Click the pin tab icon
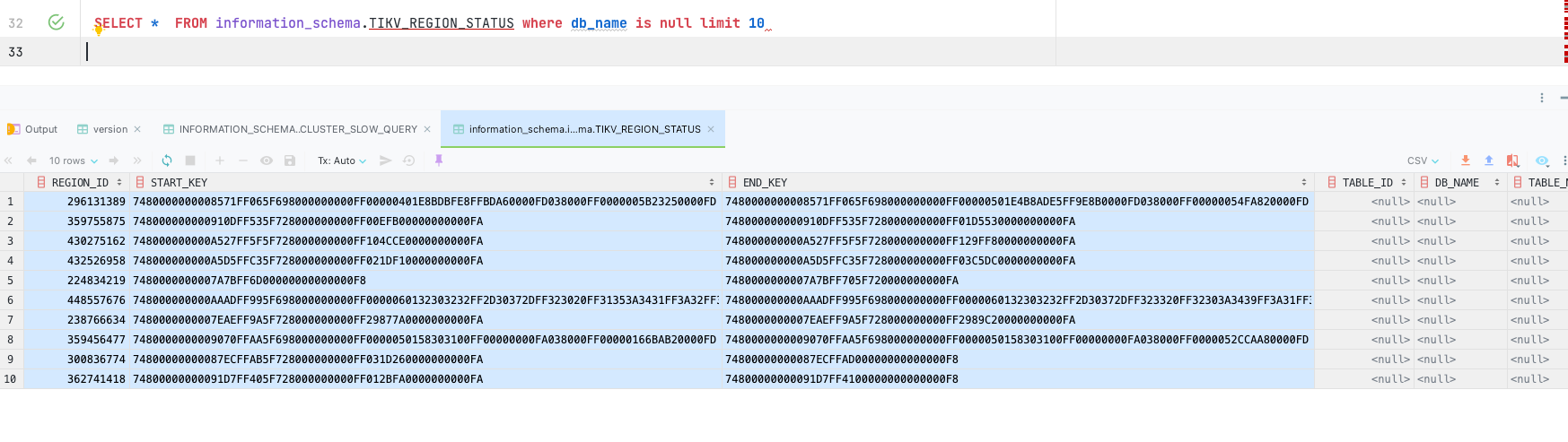 coord(439,160)
